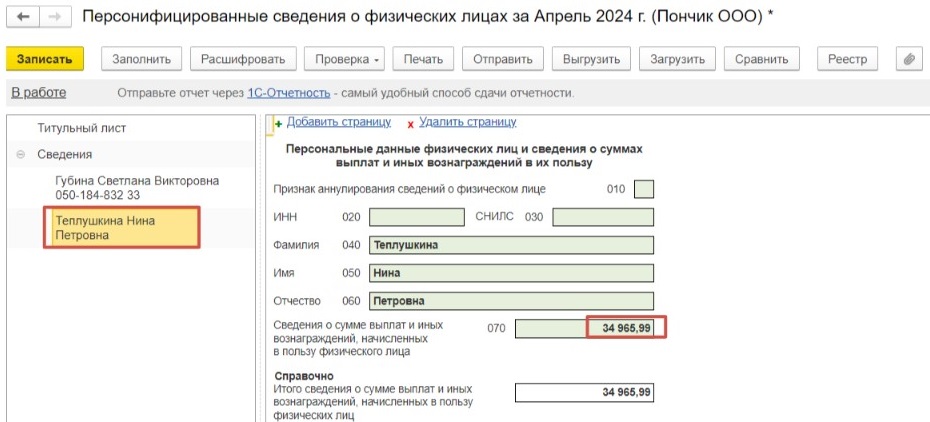Screen dimensions: 930x422
Task: Click the red X delete page icon
Action: click(410, 124)
